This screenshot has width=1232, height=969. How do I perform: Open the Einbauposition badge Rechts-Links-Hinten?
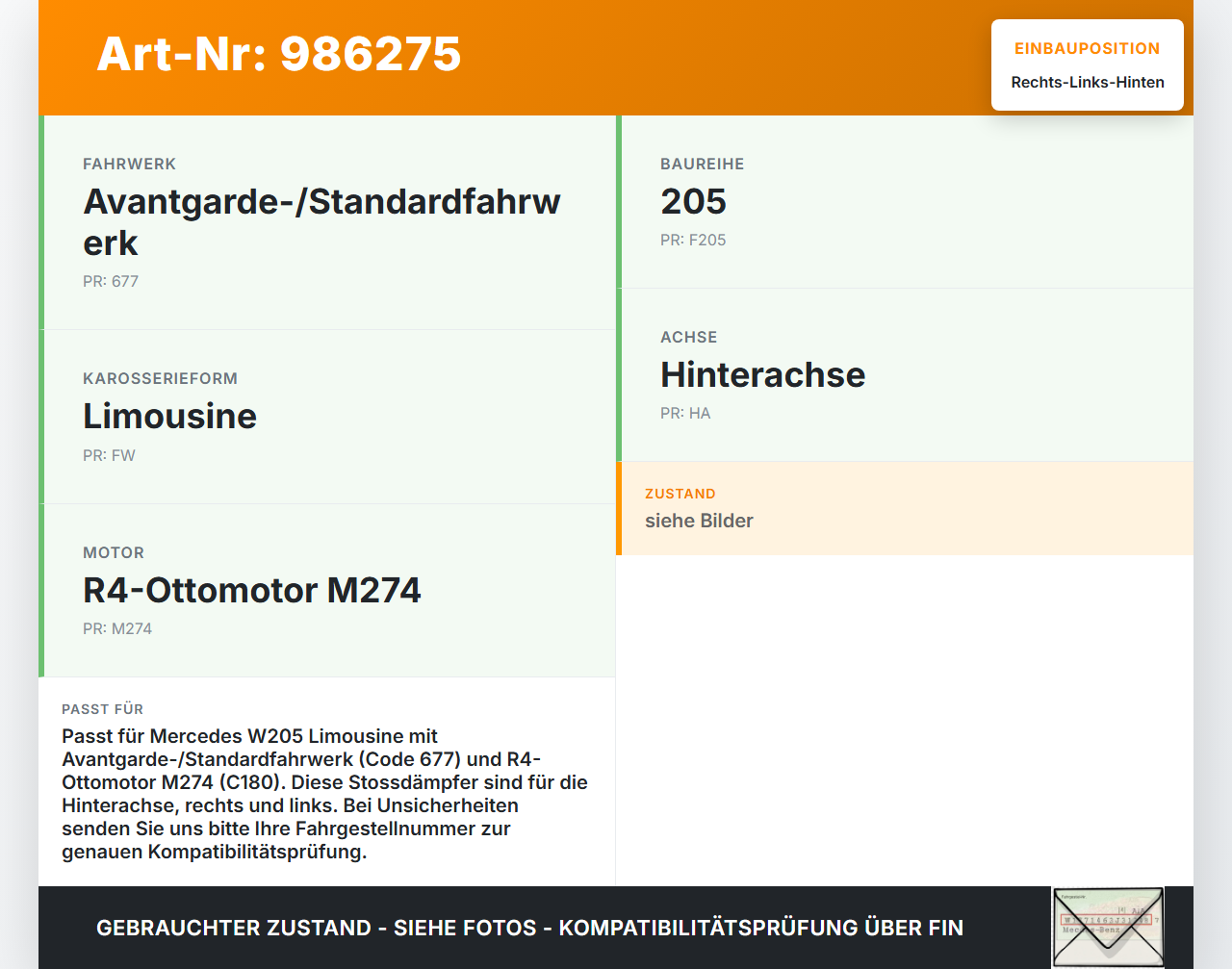(1087, 64)
